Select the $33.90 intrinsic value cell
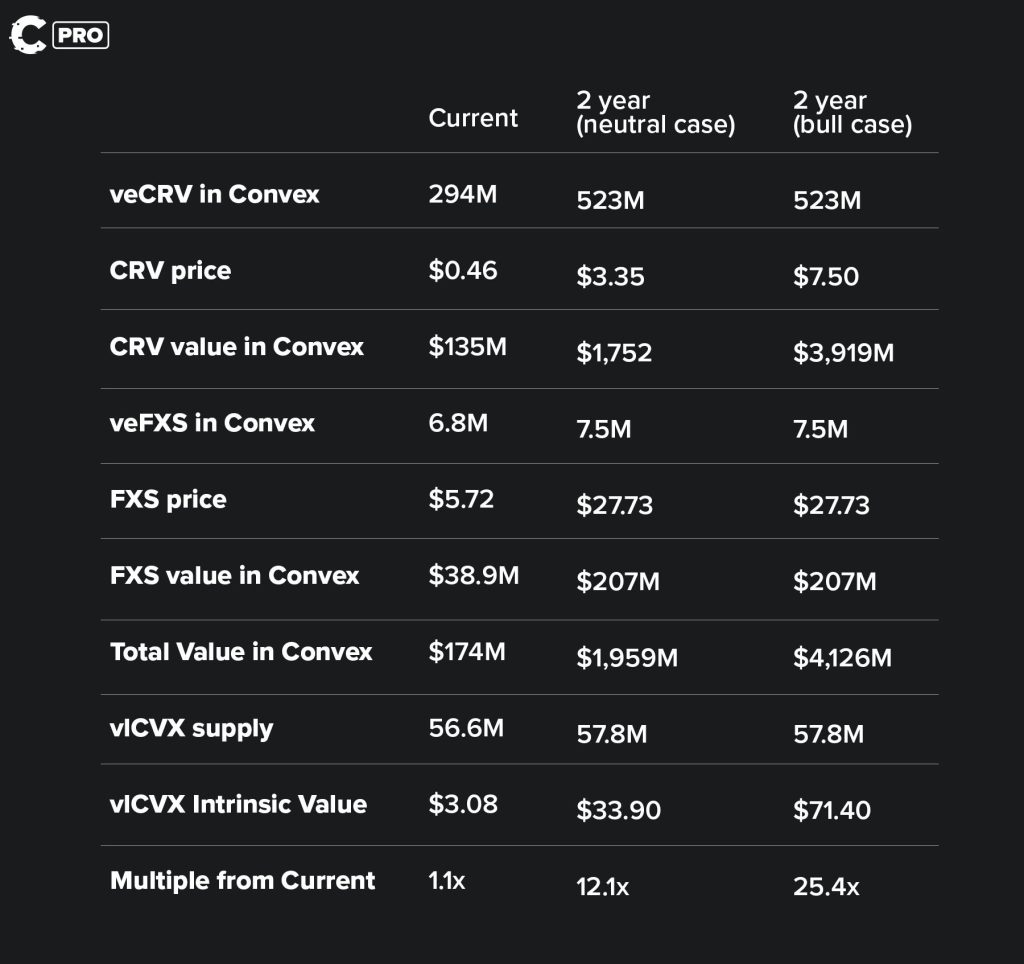Viewport: 1024px width, 964px height. point(618,810)
